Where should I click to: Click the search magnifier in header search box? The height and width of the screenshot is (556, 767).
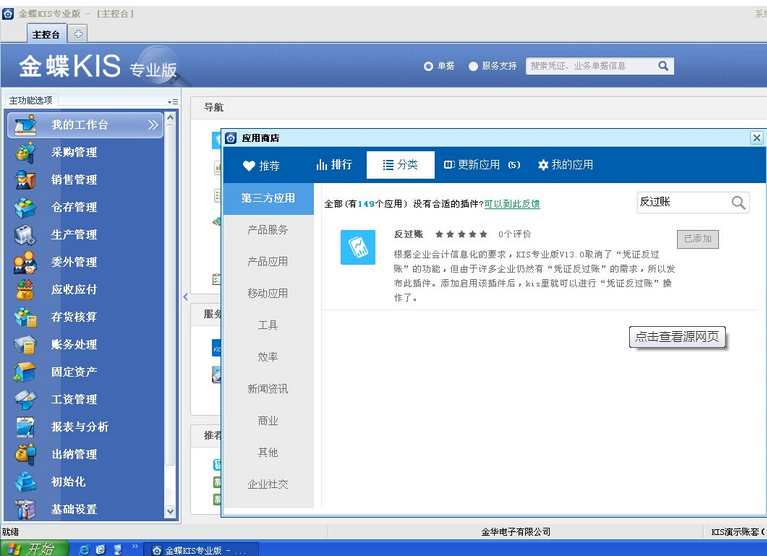[663, 66]
